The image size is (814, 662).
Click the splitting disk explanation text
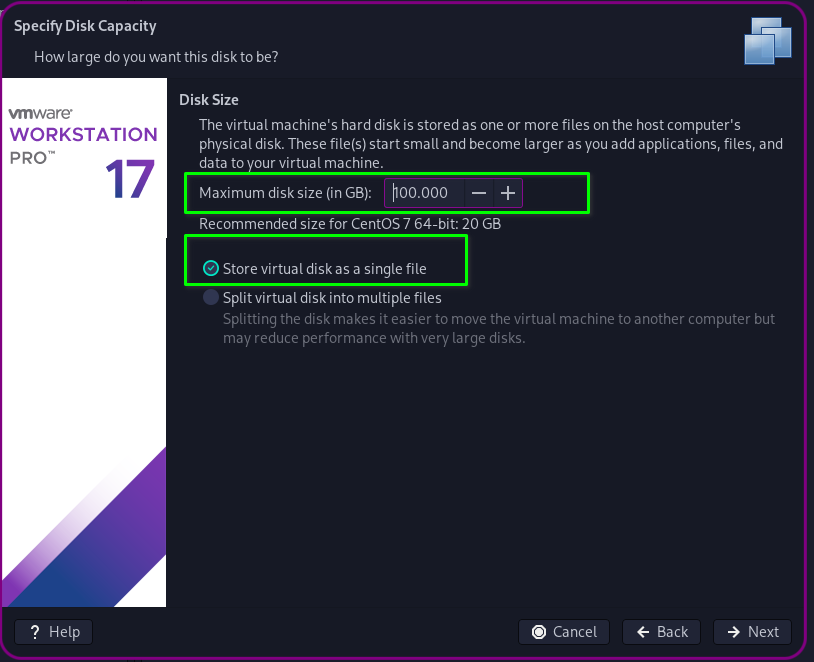(498, 328)
